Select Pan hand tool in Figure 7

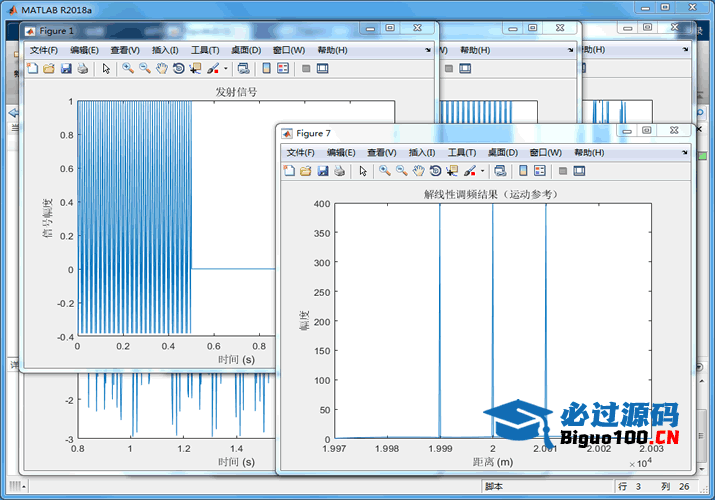[418, 171]
